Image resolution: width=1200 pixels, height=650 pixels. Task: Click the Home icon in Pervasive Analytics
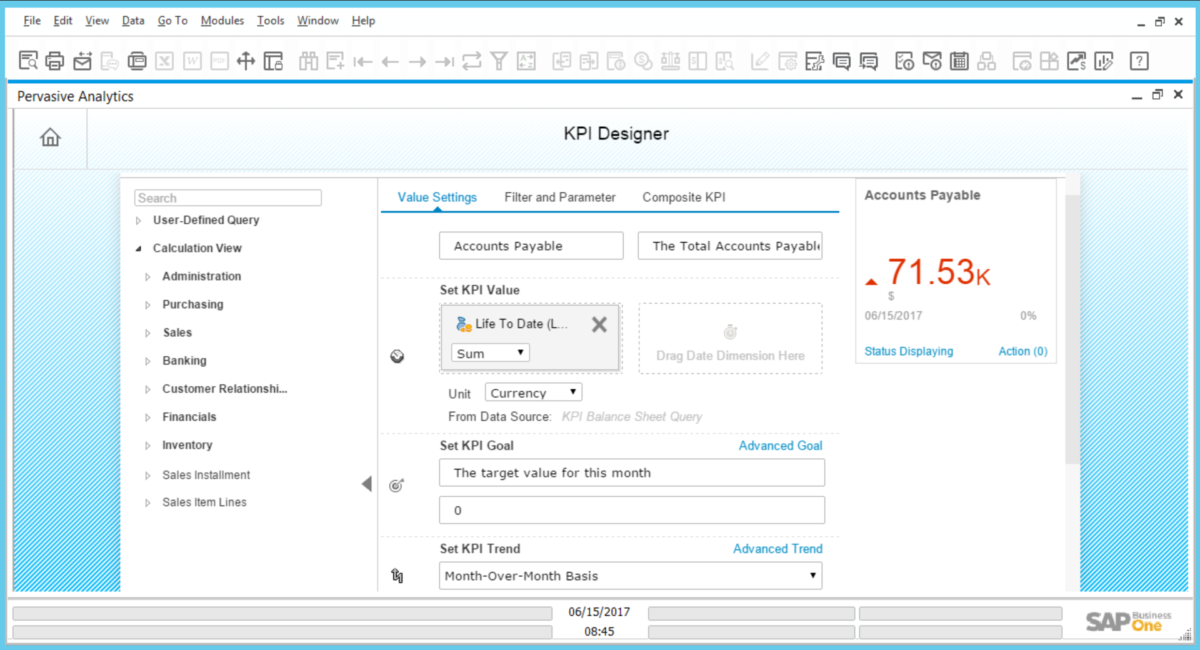[49, 137]
